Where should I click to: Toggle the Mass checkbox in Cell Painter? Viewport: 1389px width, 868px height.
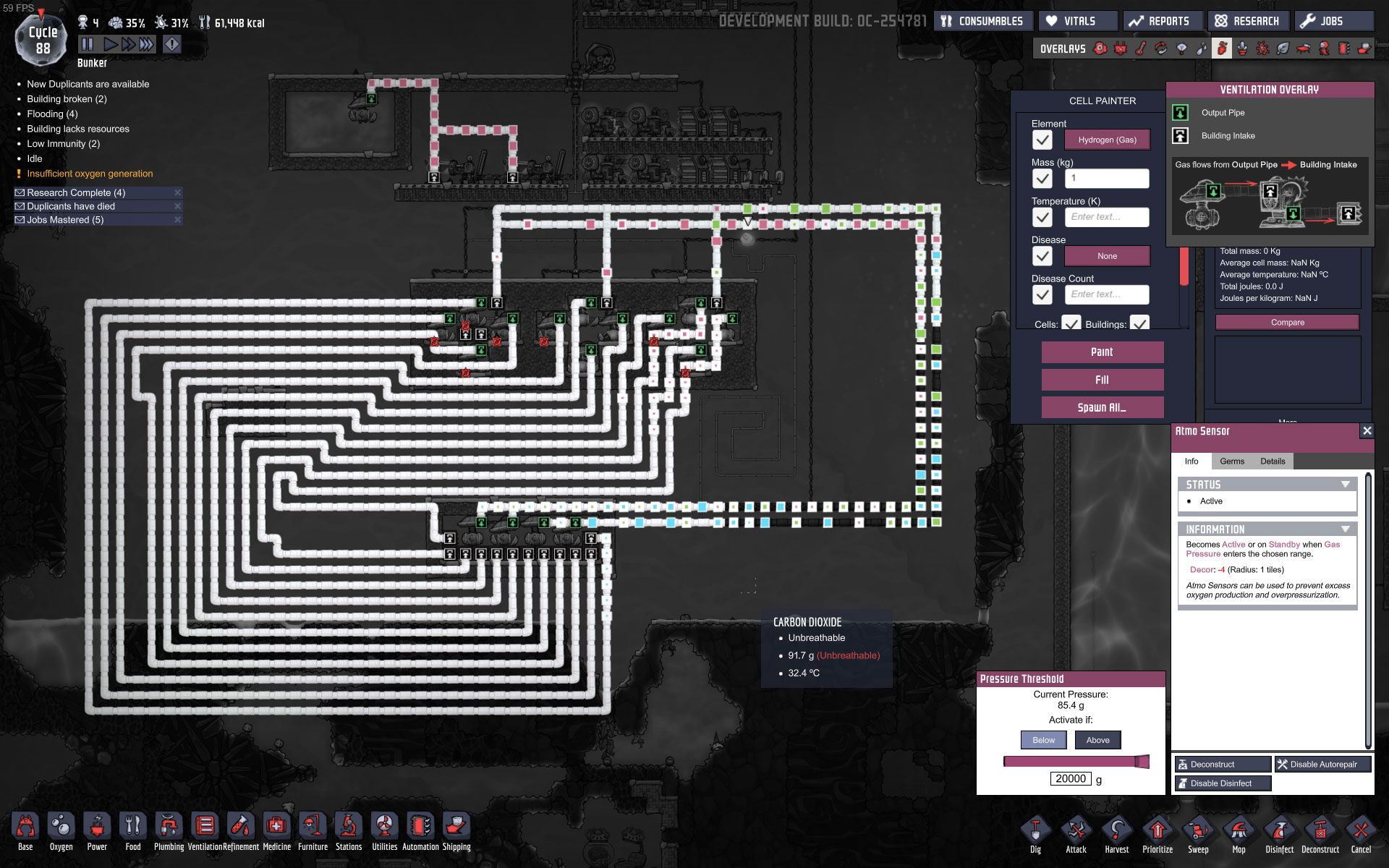coord(1042,179)
